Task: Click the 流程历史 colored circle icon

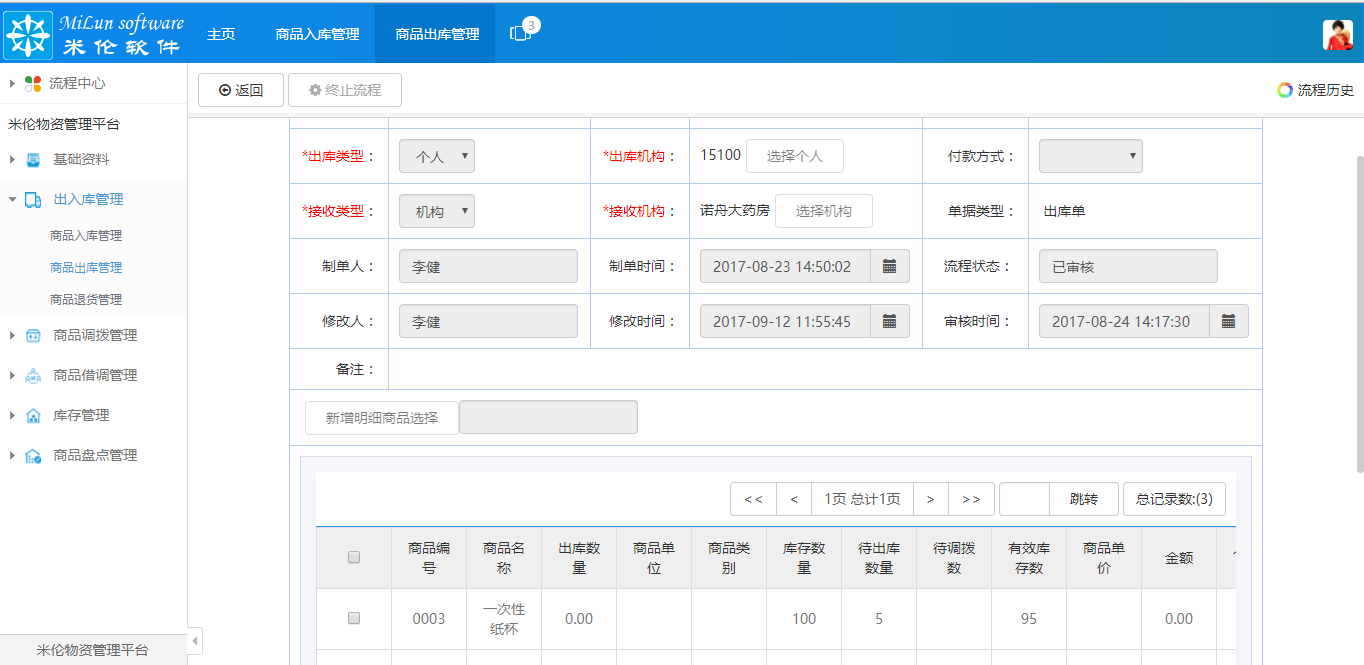Action: [x=1284, y=89]
